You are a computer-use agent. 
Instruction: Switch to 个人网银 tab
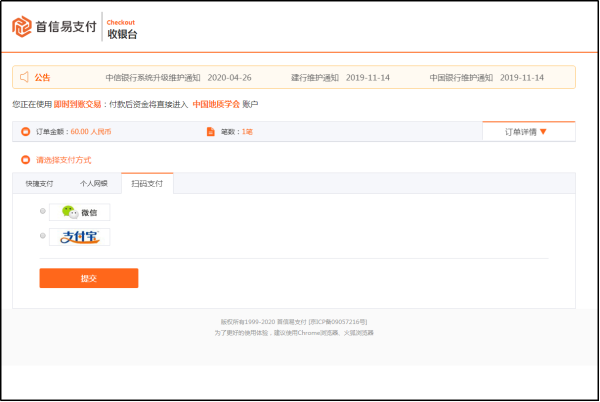point(94,184)
